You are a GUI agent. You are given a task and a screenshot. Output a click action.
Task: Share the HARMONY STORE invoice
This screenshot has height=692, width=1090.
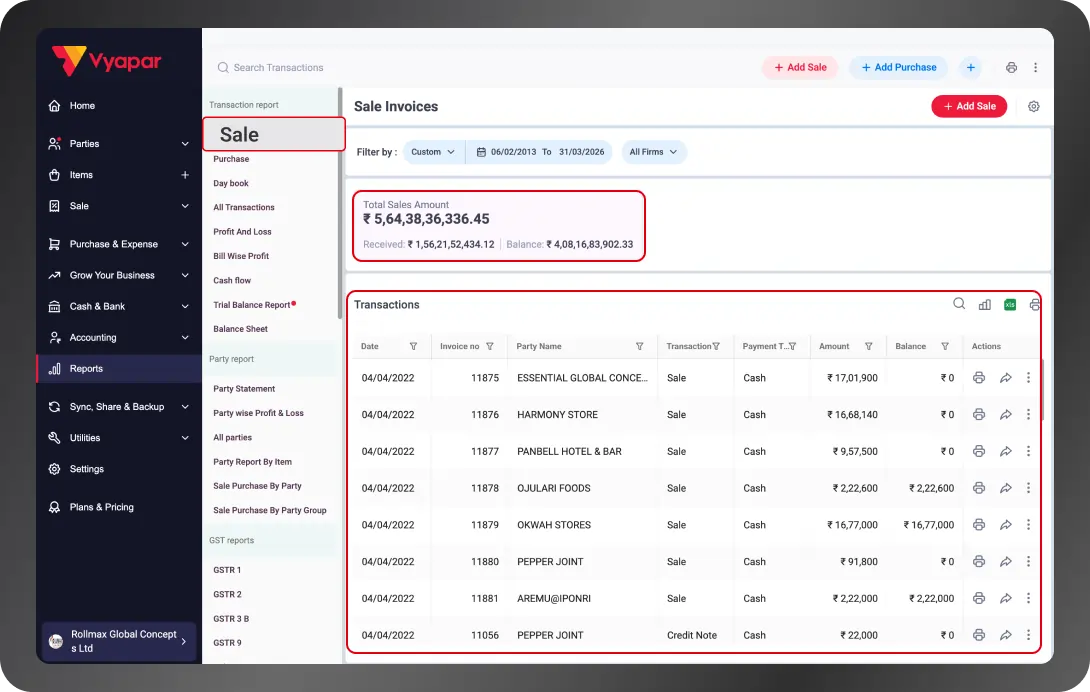(x=1005, y=414)
